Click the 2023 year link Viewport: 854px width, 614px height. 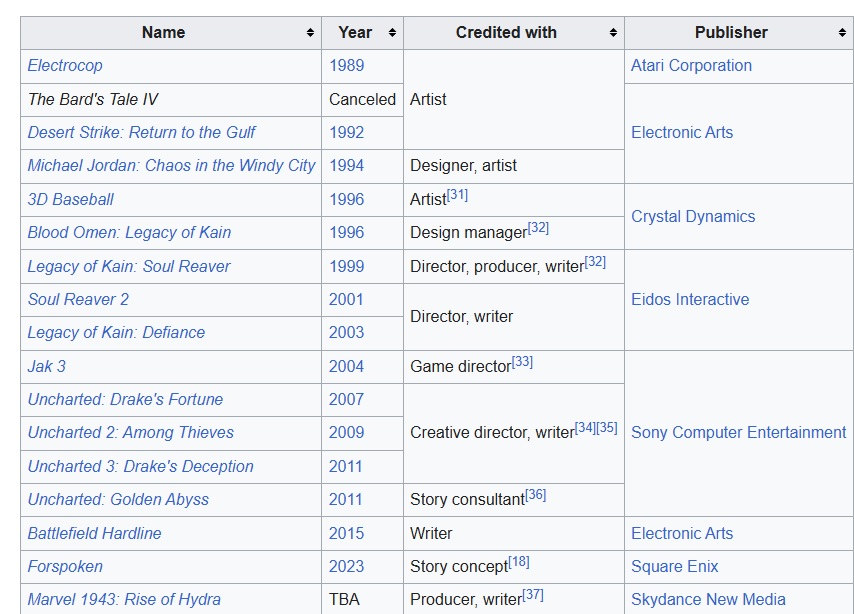[346, 567]
